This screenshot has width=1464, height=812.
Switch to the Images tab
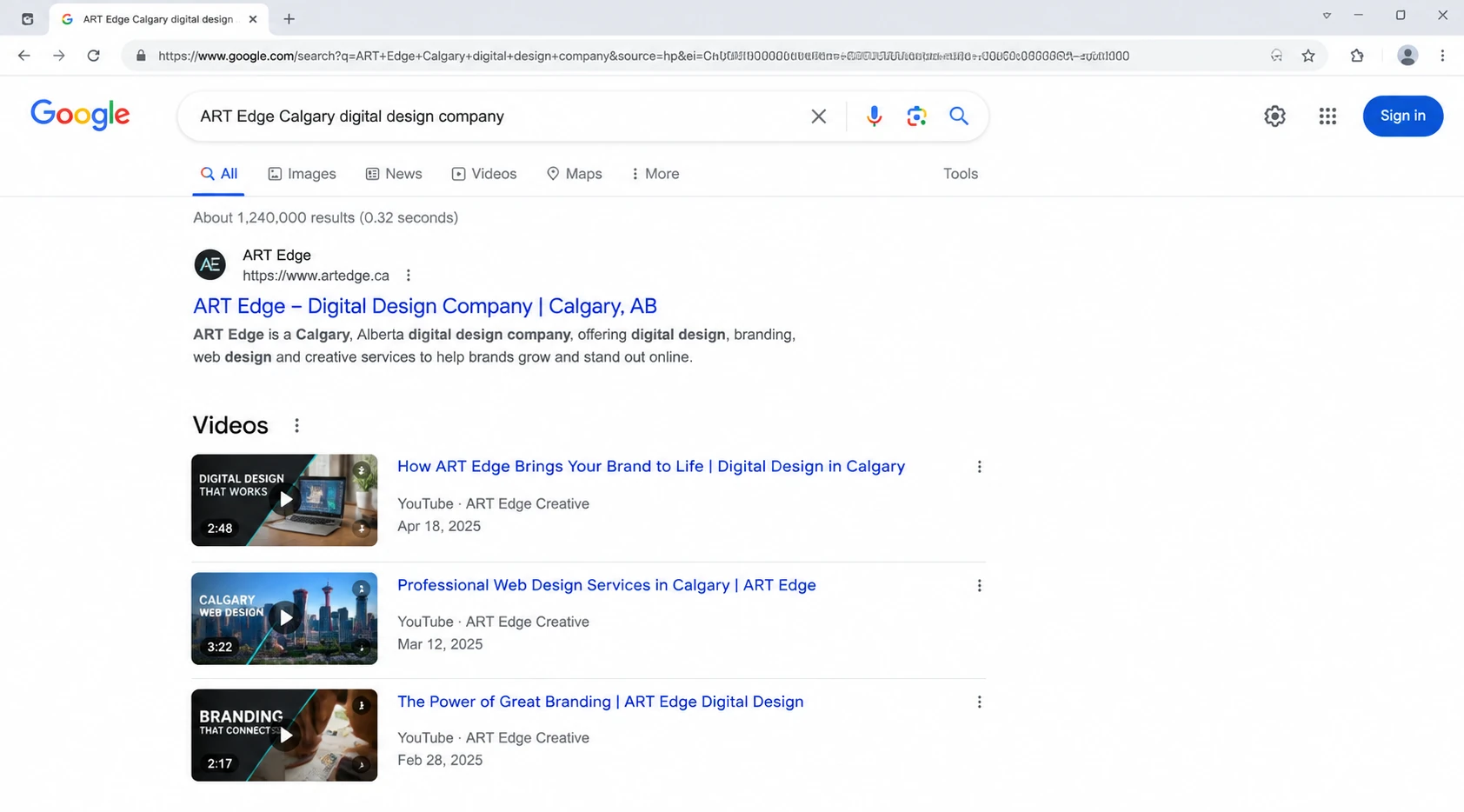[x=302, y=174]
